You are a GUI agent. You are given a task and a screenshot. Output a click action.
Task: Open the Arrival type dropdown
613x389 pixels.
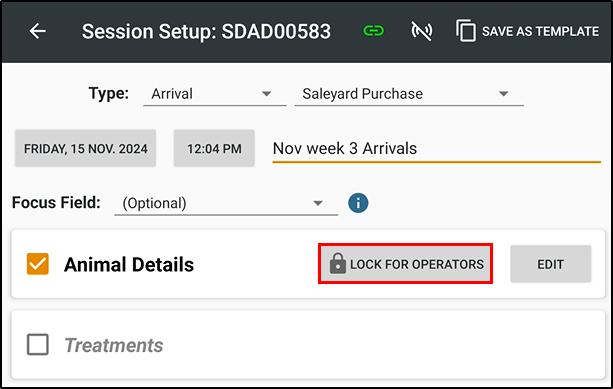click(215, 94)
